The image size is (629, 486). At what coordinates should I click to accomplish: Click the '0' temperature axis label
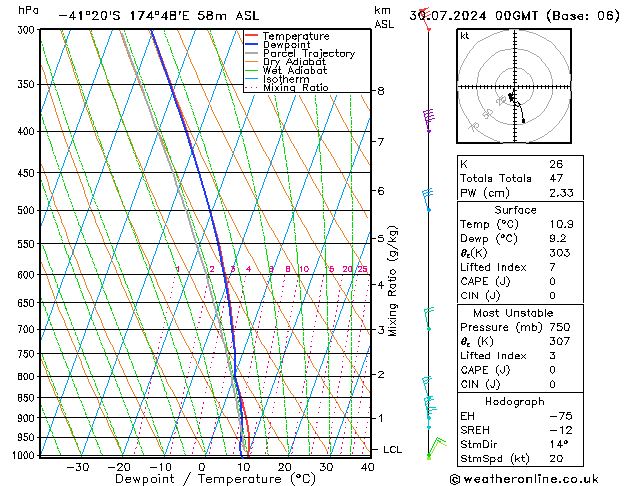(x=202, y=467)
